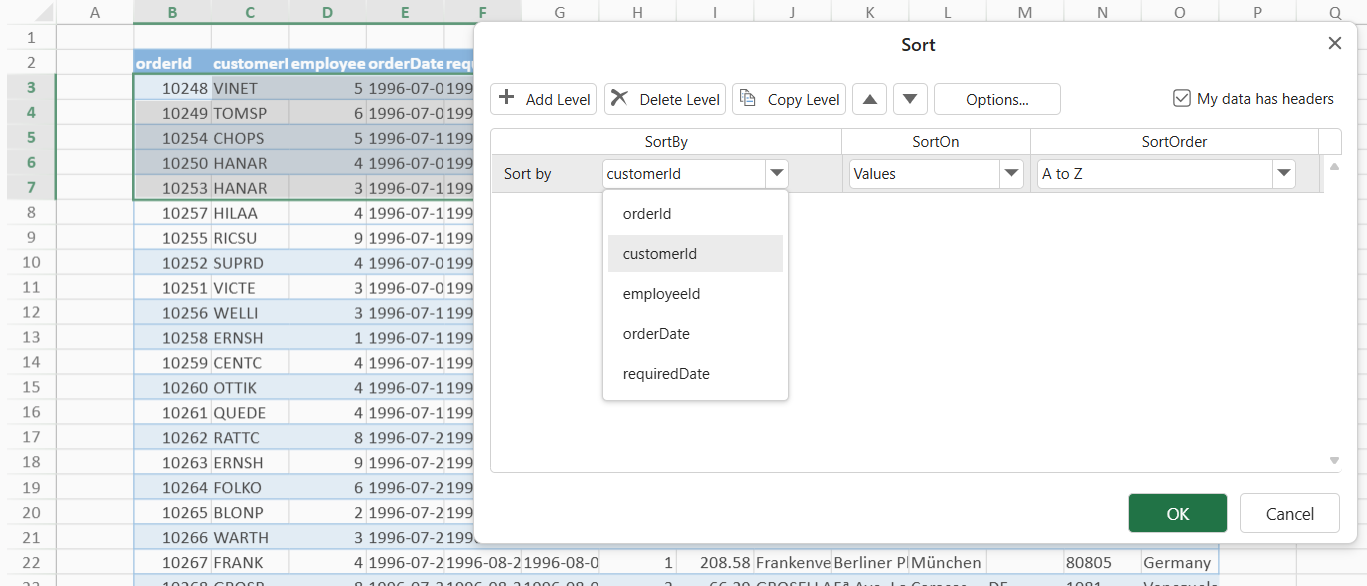Screen dimensions: 1367x586
Task: Pick orderDate from the dropdown list
Action: pyautogui.click(x=656, y=334)
